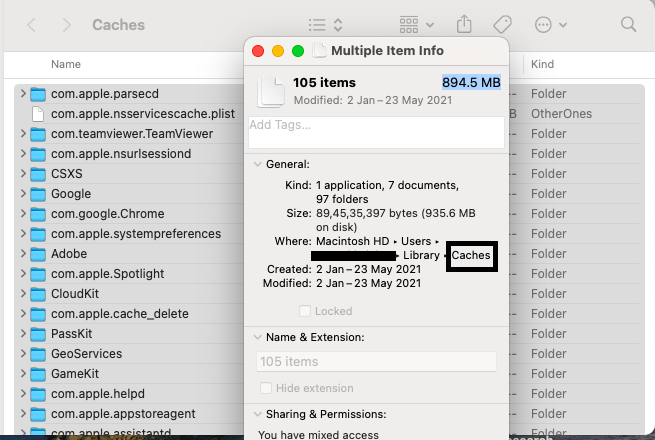Click the Add Tags field
The width and height of the screenshot is (655, 440).
[x=376, y=132]
